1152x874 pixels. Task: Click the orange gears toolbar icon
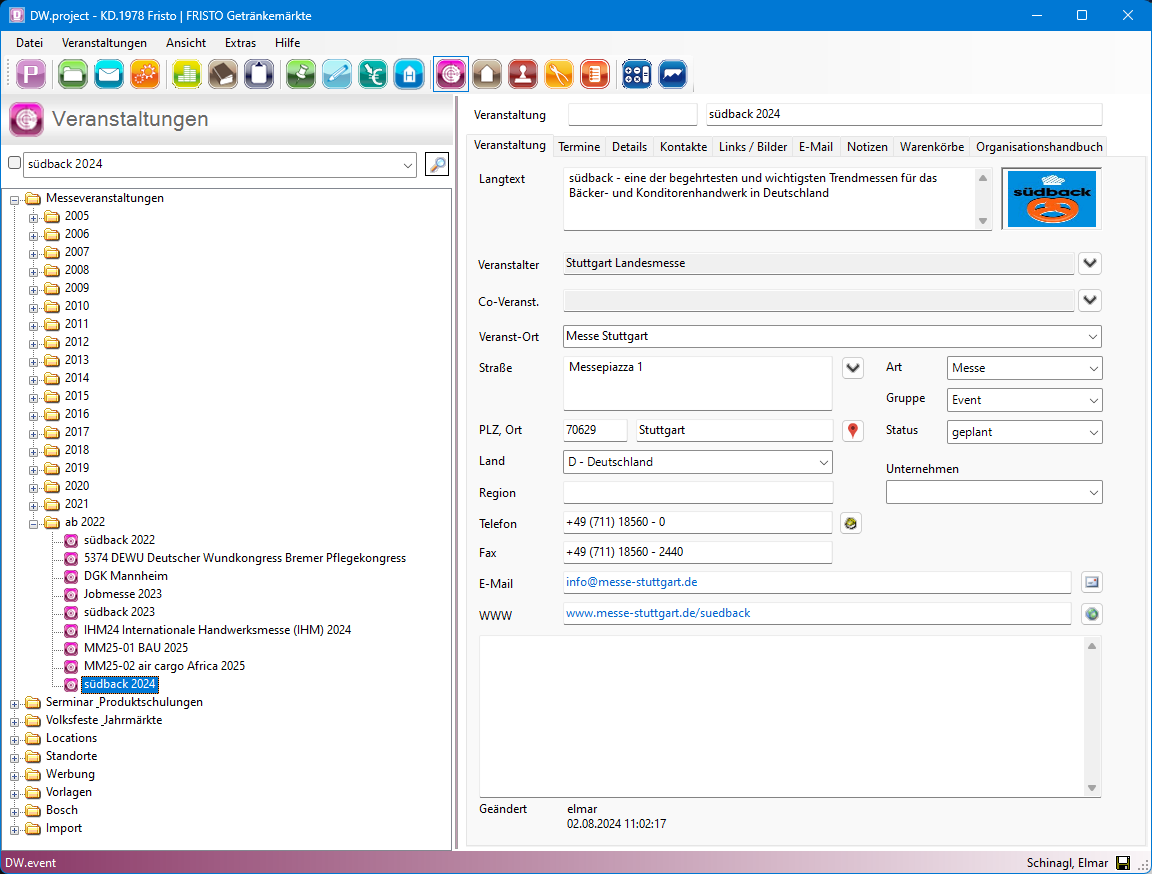click(x=145, y=74)
